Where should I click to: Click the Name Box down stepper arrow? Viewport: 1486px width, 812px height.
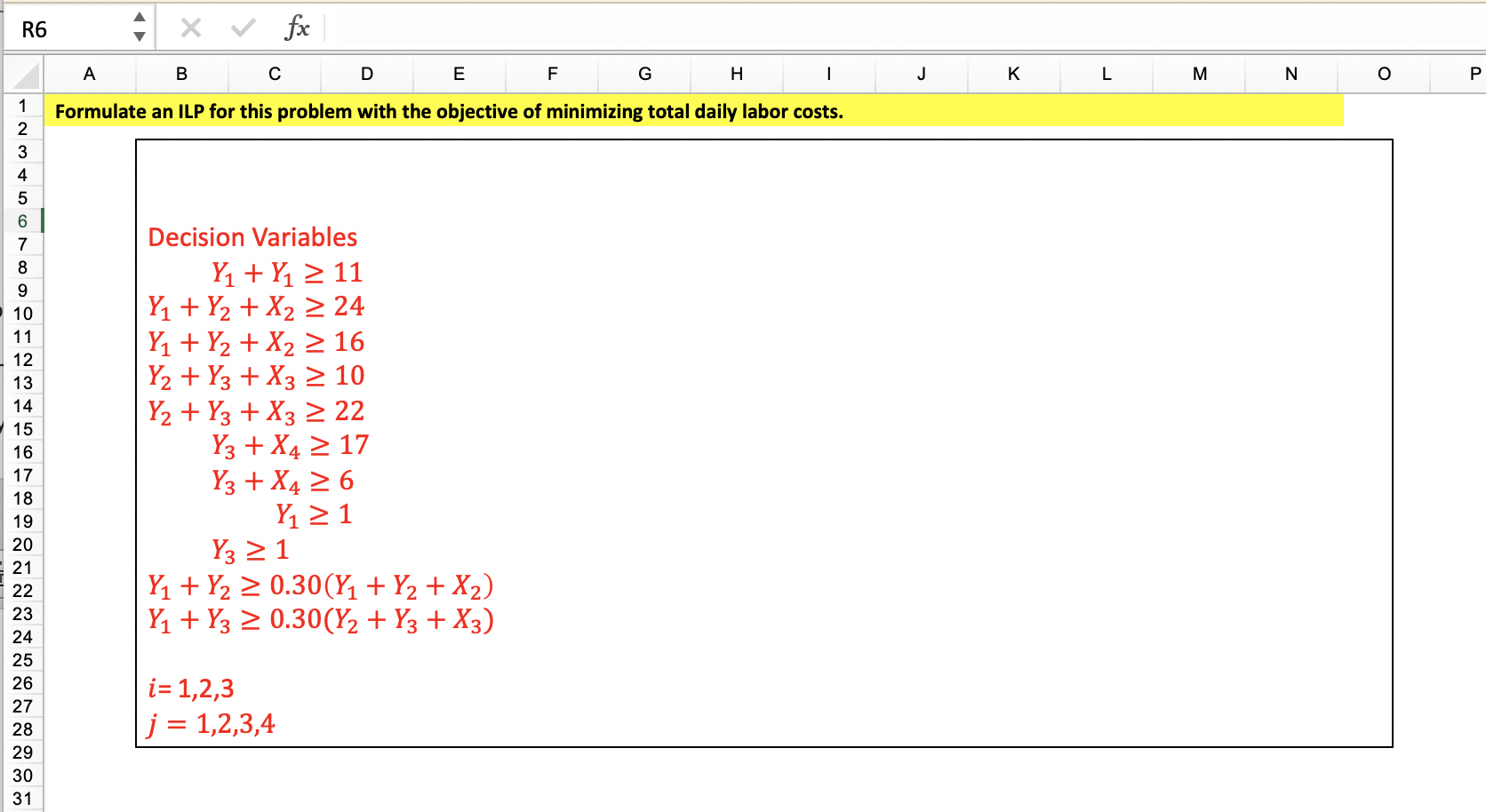[140, 36]
